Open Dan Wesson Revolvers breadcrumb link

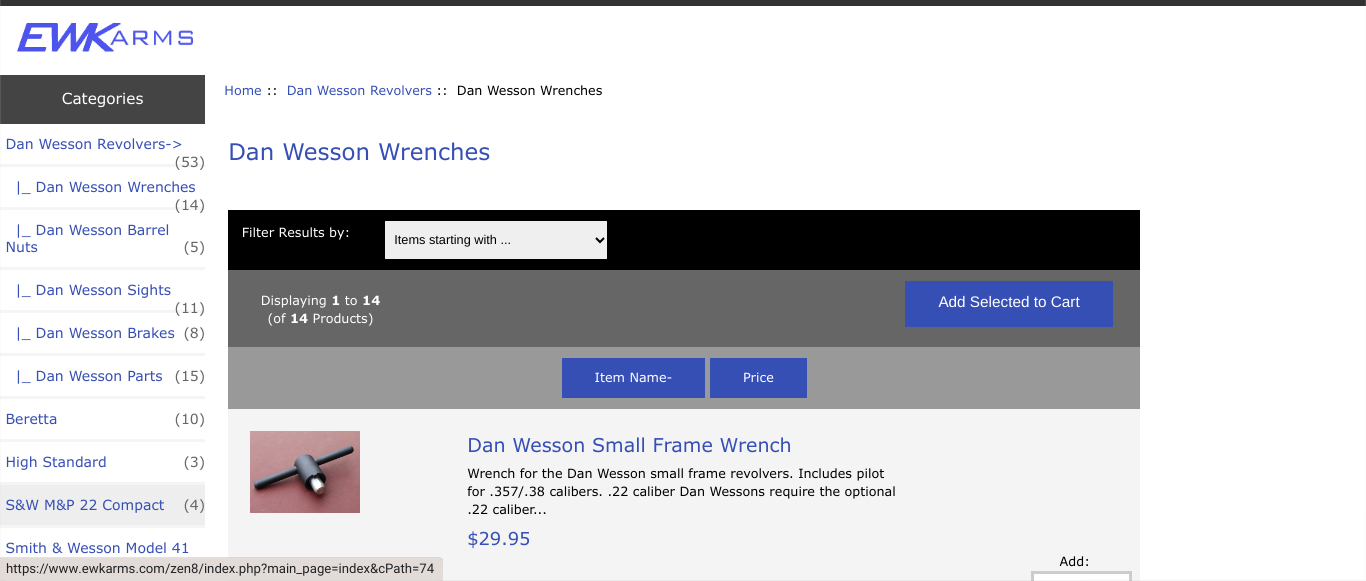359,90
